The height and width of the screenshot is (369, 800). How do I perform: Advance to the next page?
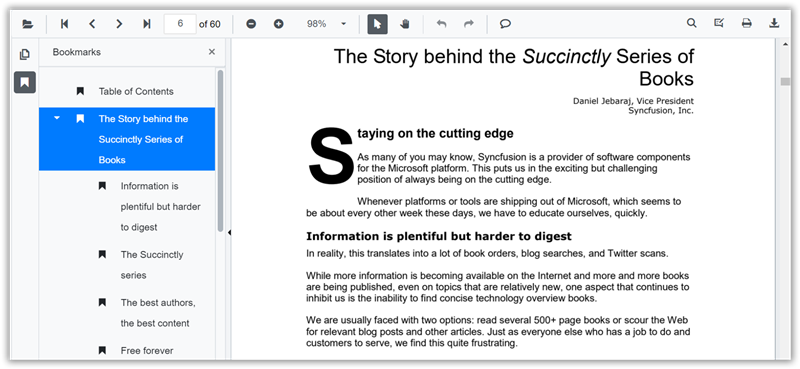[x=119, y=24]
